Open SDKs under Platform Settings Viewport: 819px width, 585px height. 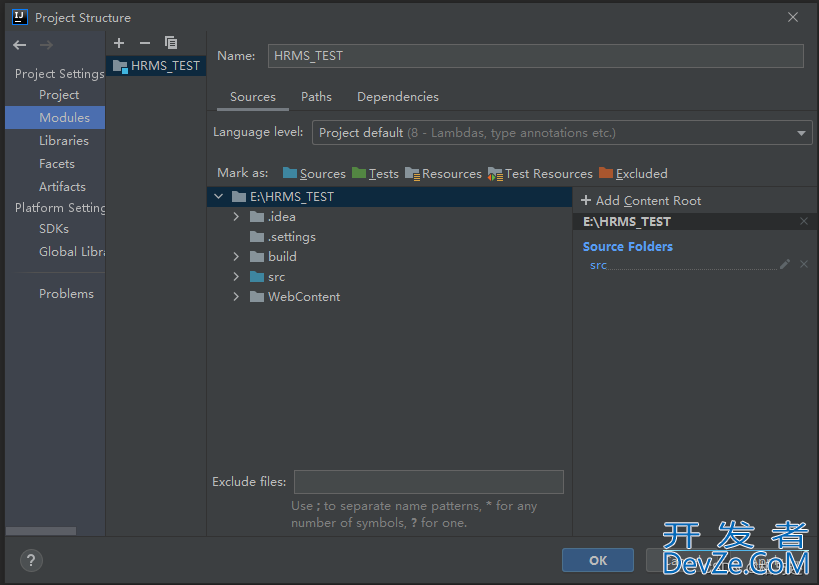tap(54, 229)
